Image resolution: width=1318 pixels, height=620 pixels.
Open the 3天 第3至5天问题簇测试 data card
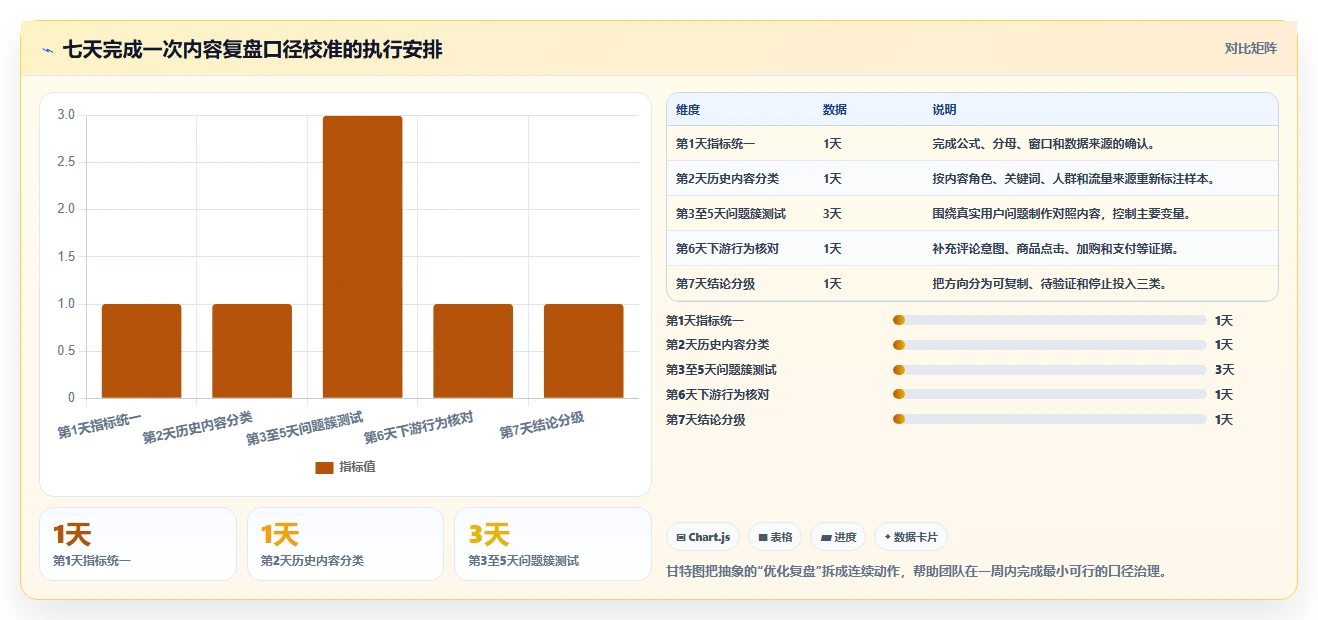[553, 544]
